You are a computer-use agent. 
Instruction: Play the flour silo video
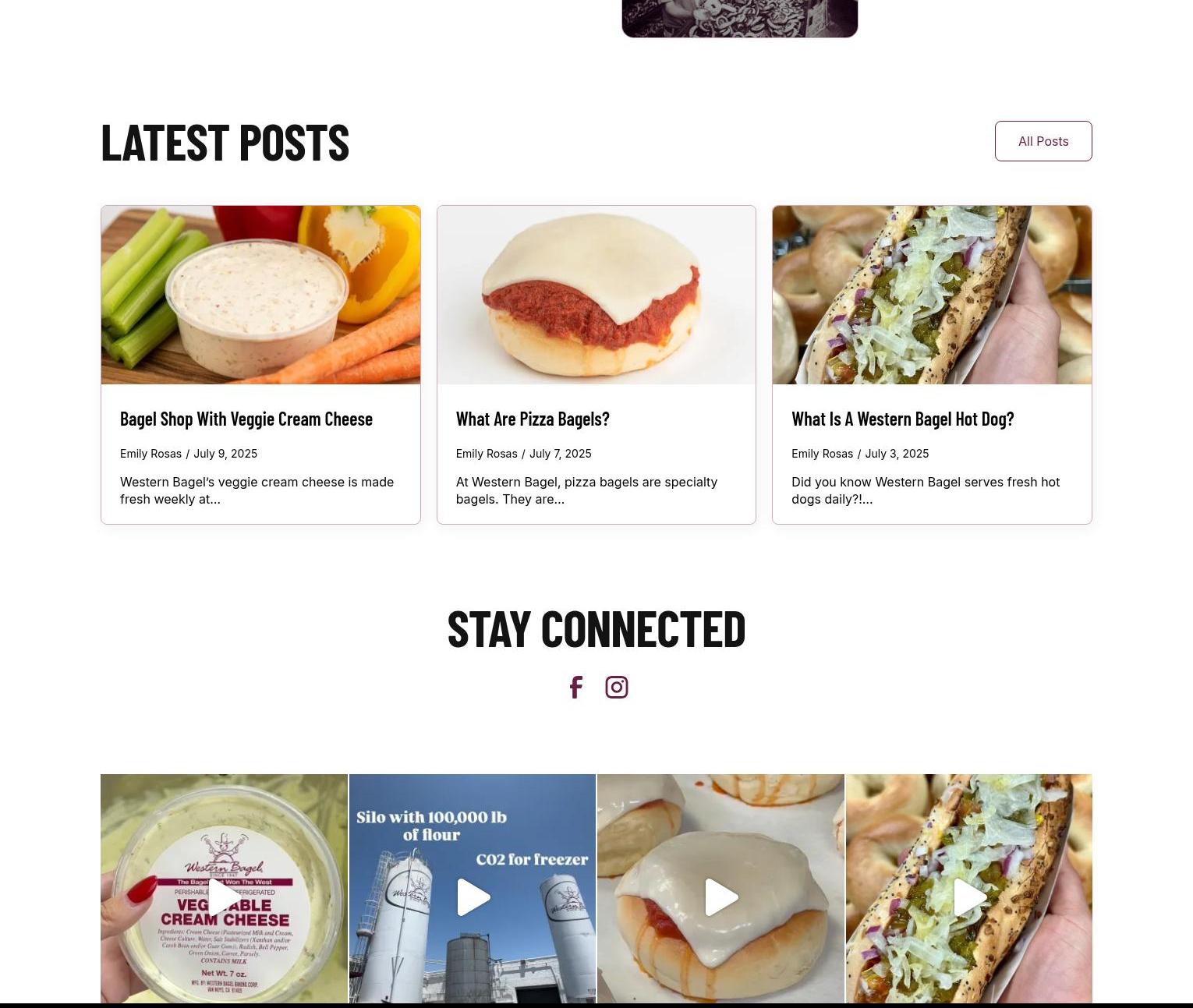473,897
